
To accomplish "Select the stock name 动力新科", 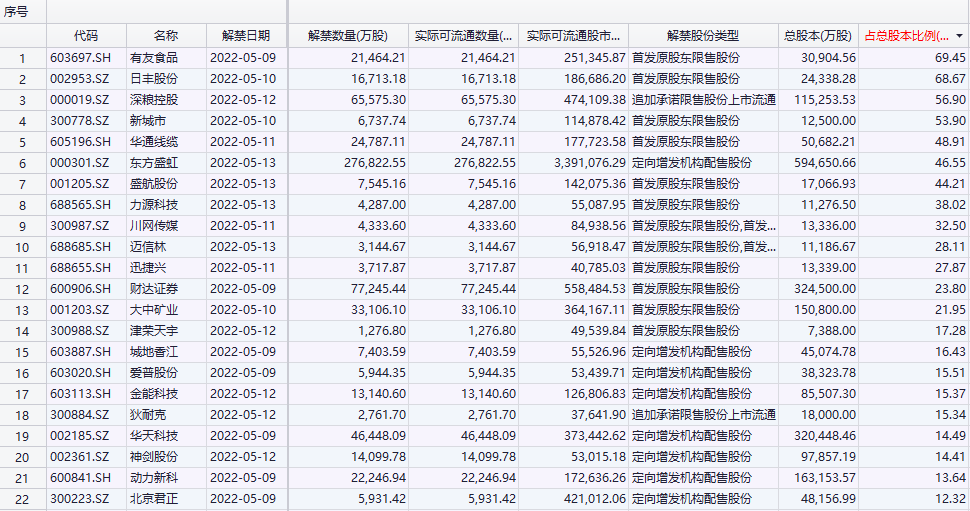I will coord(154,478).
